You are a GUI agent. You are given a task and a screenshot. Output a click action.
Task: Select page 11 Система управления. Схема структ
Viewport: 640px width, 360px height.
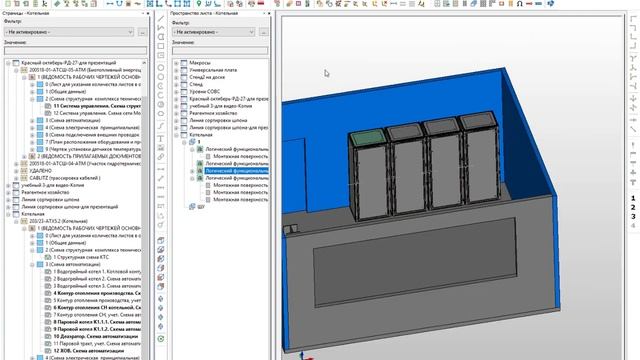(x=97, y=106)
